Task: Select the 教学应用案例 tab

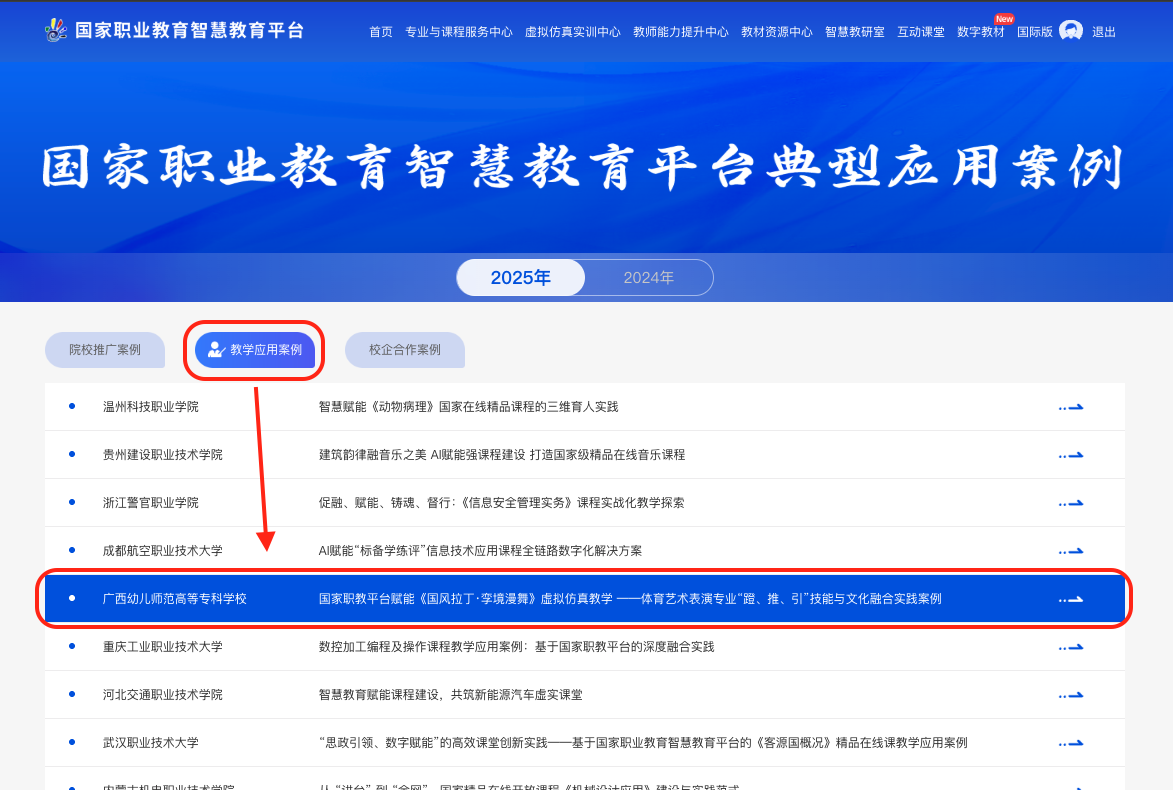Action: [x=255, y=350]
